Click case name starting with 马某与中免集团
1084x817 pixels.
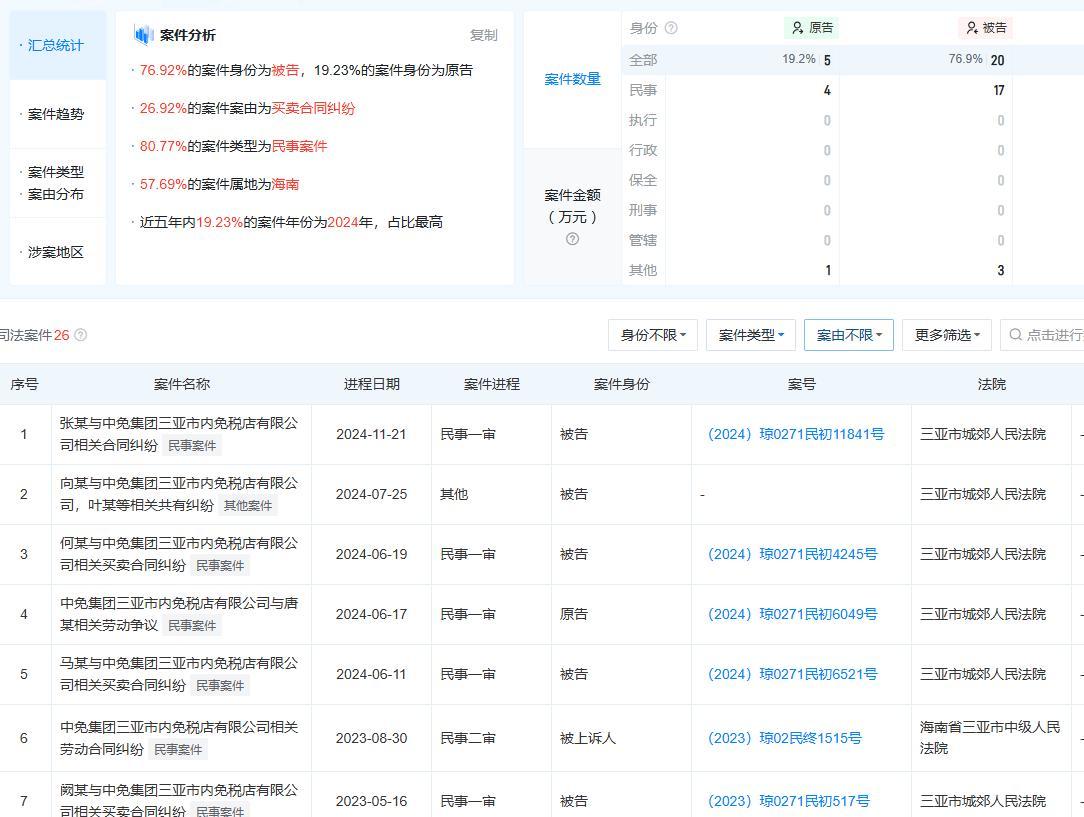(x=178, y=675)
